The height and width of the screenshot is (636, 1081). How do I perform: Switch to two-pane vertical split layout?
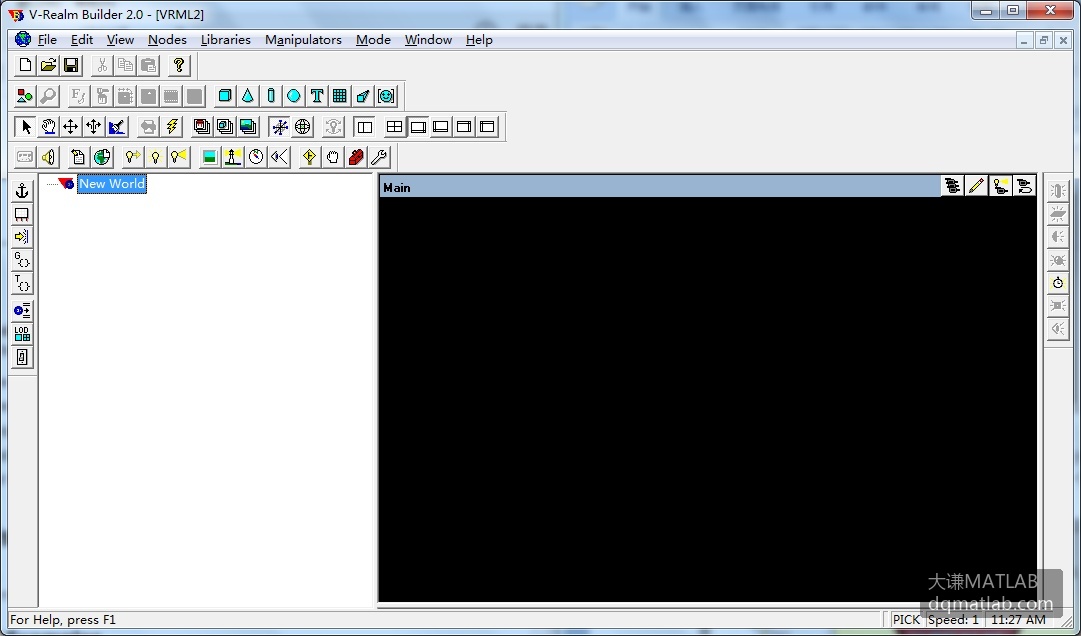(365, 127)
